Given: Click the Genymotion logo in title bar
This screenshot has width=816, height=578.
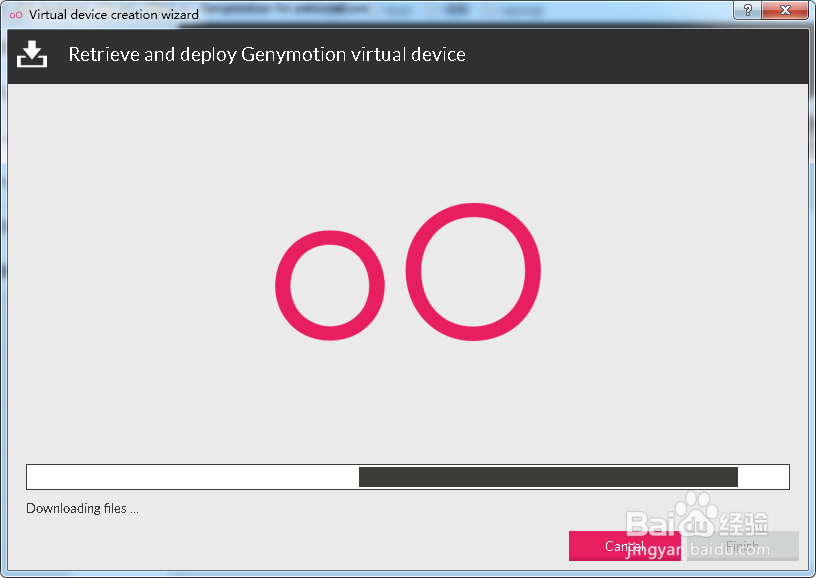Looking at the screenshot, I should coord(16,15).
